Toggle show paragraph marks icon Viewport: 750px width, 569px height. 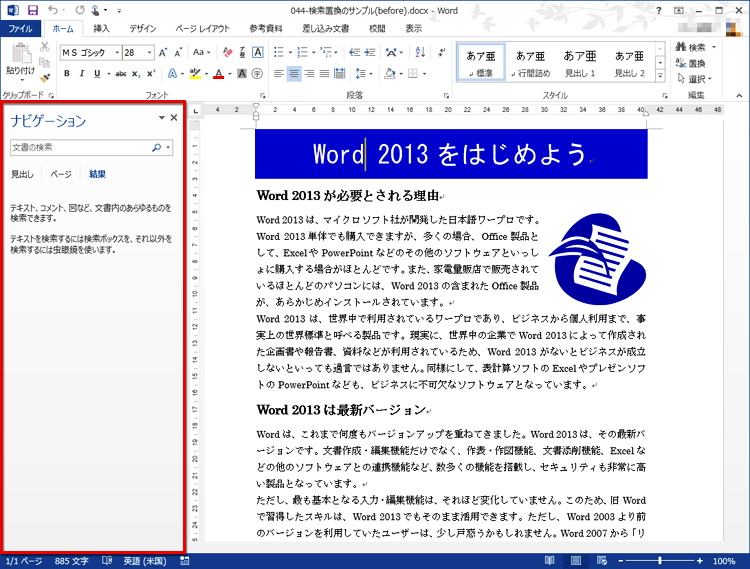pos(441,52)
